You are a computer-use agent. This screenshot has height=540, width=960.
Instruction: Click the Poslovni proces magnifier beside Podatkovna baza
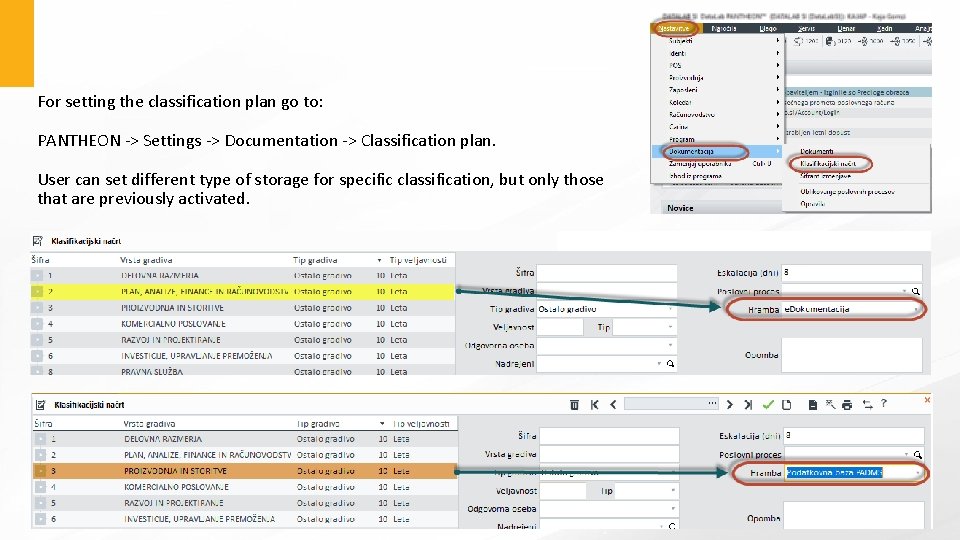(x=917, y=454)
